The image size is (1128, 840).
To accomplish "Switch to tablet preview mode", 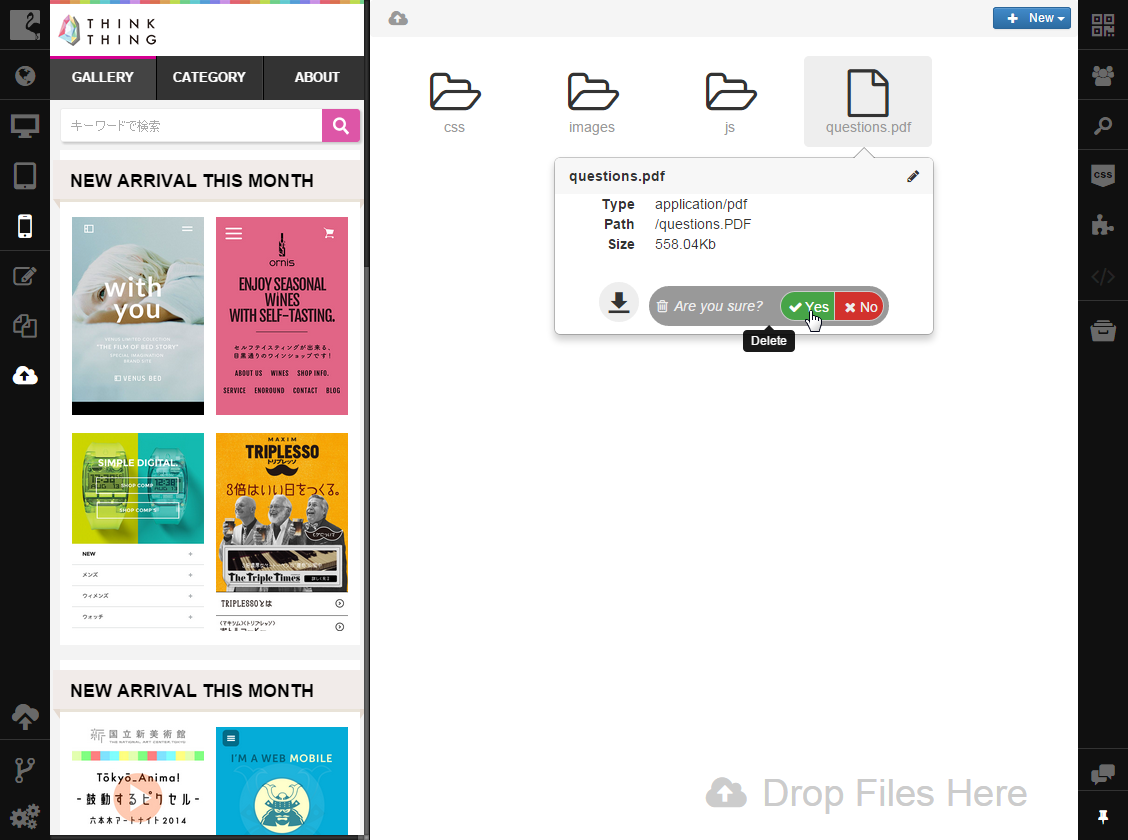I will coord(25,175).
